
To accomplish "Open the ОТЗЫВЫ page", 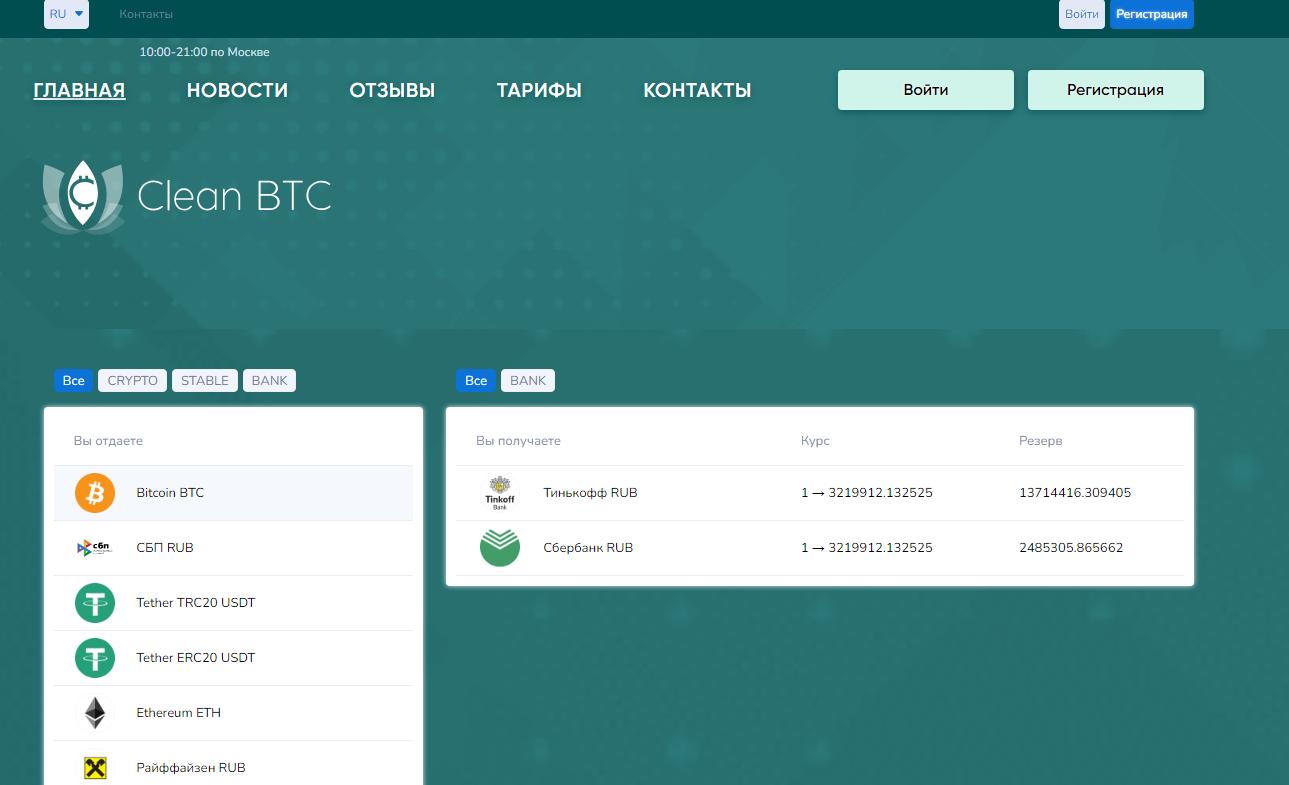I will [392, 91].
